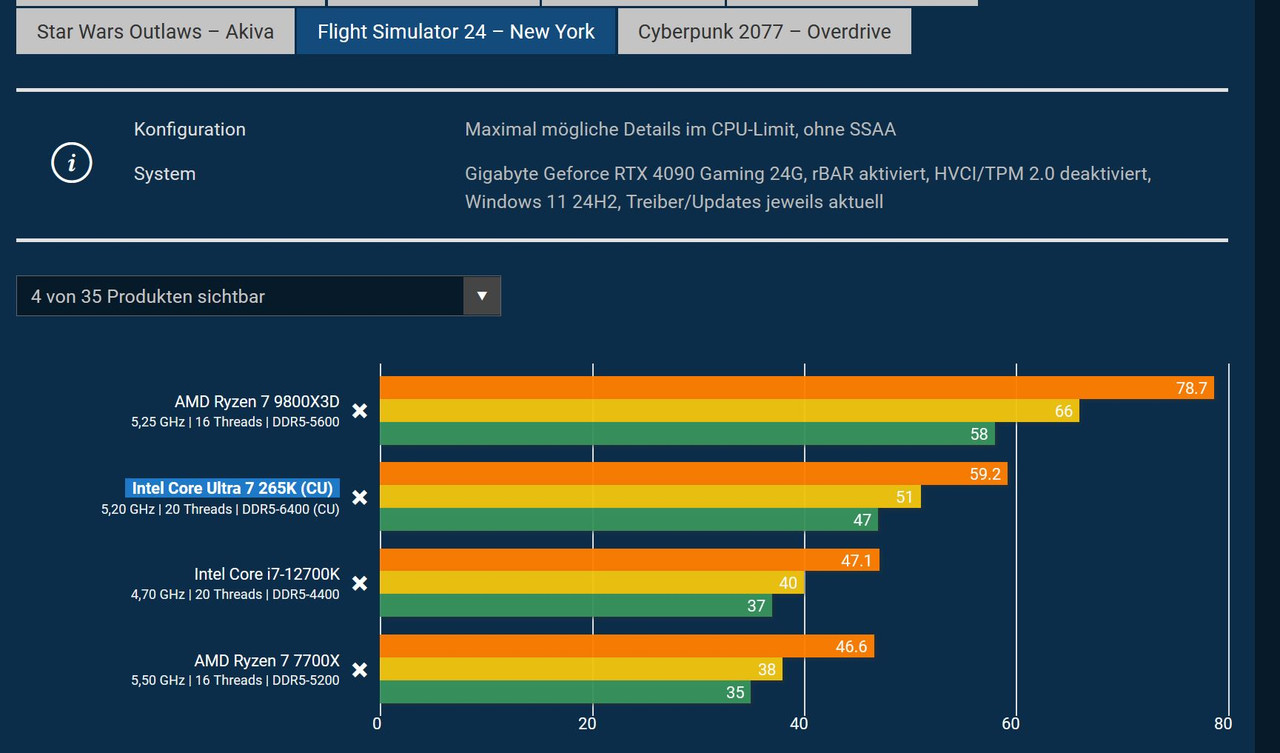The image size is (1280, 753).
Task: Hide Intel Core i7-12700K via its X icon
Action: [x=359, y=583]
